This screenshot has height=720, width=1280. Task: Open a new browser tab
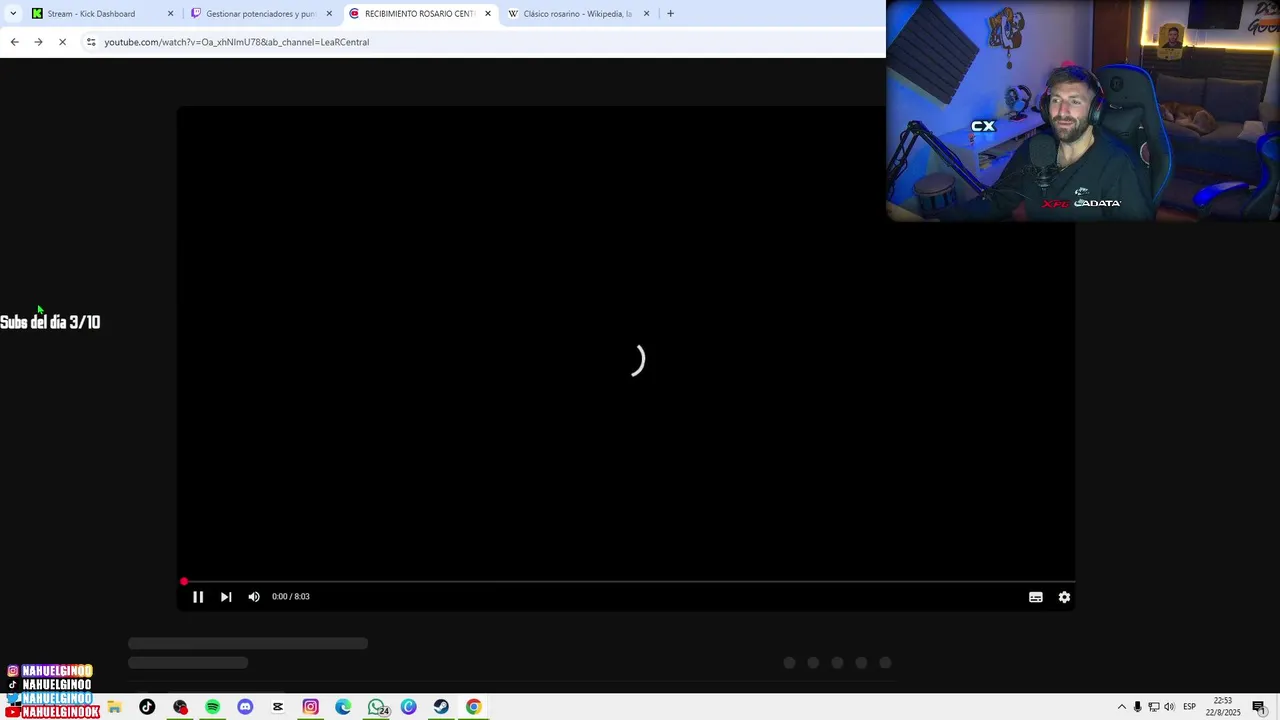pyautogui.click(x=670, y=14)
